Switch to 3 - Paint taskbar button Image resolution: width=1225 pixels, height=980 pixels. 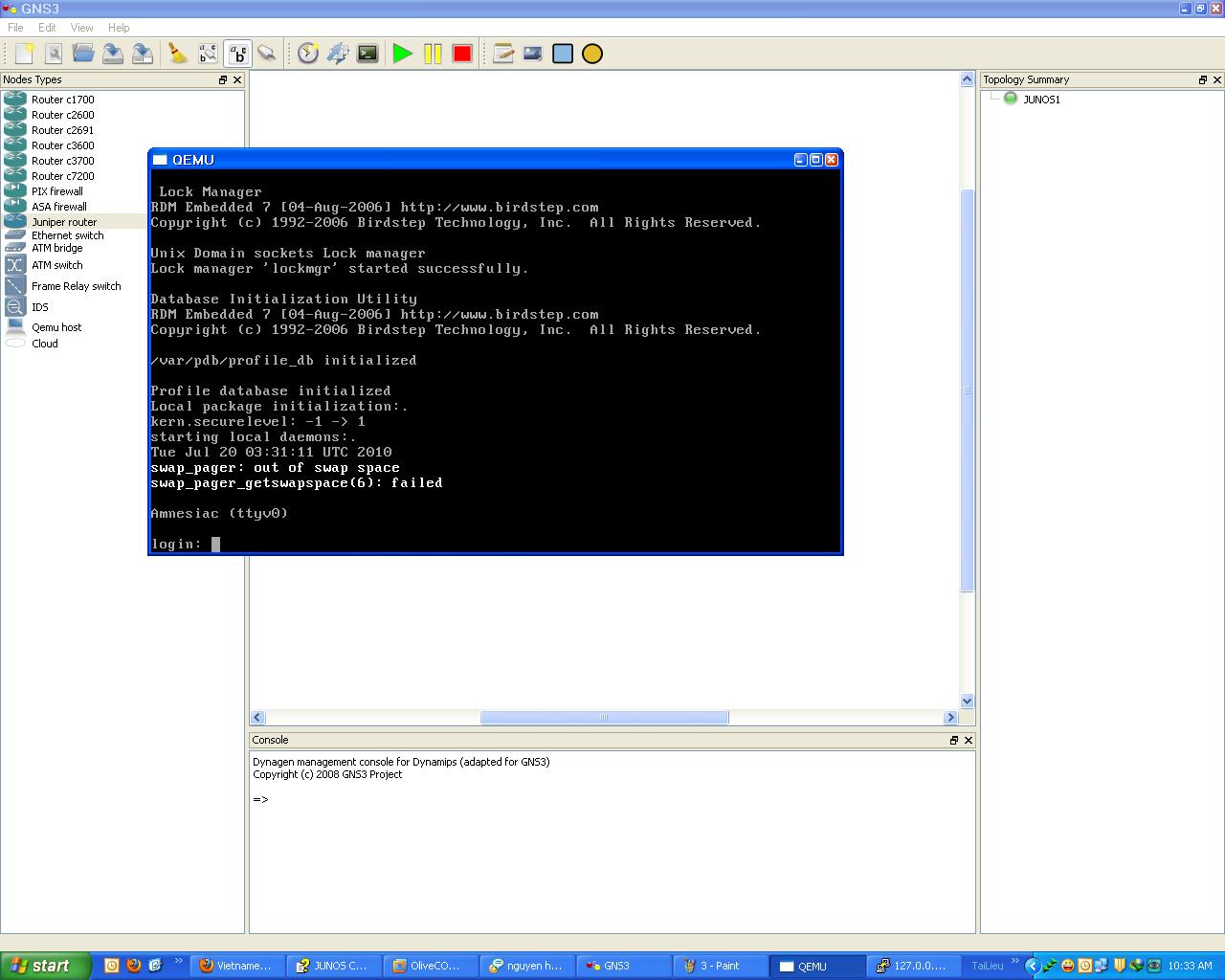(x=719, y=966)
